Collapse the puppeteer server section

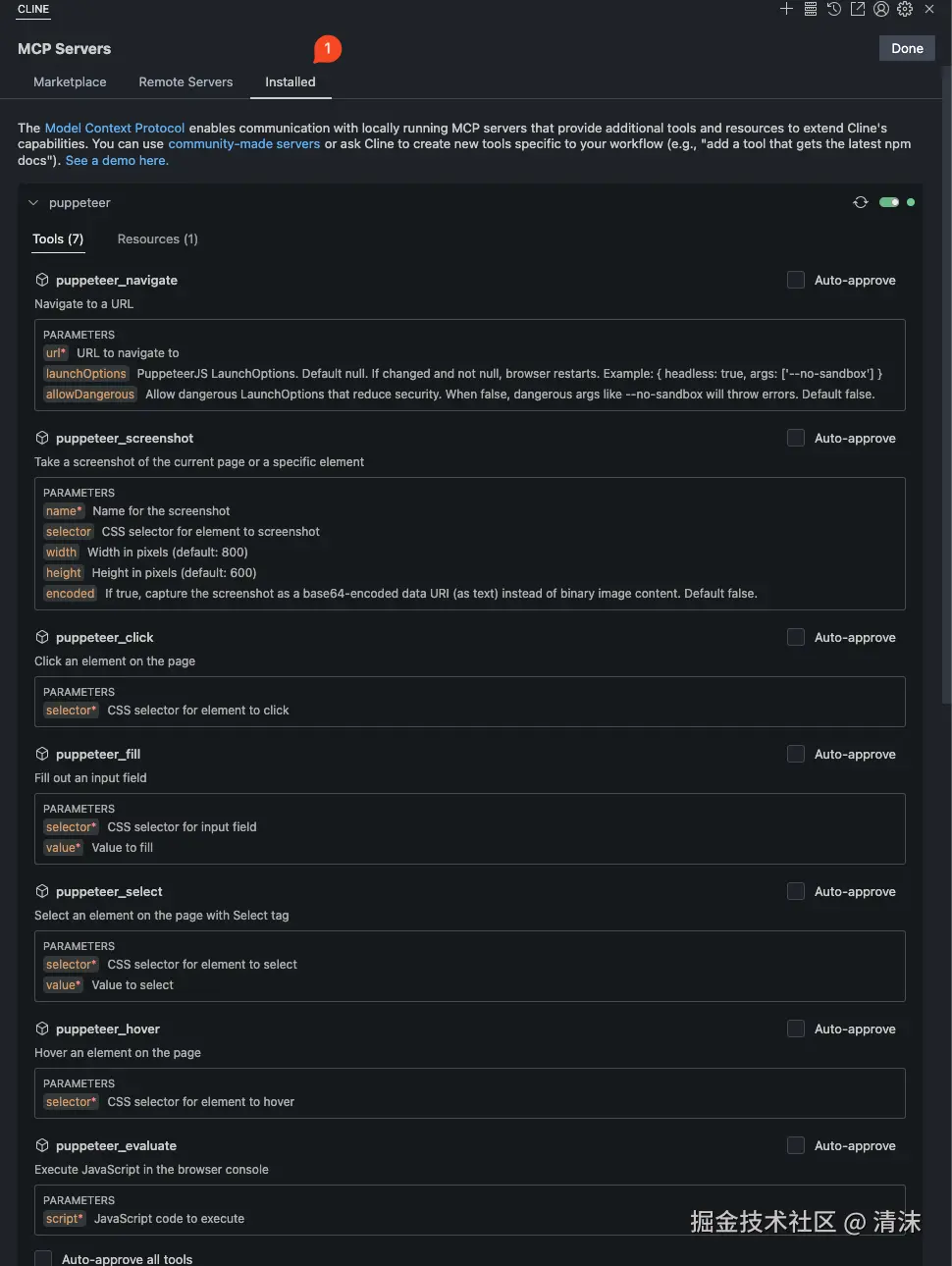pos(33,203)
